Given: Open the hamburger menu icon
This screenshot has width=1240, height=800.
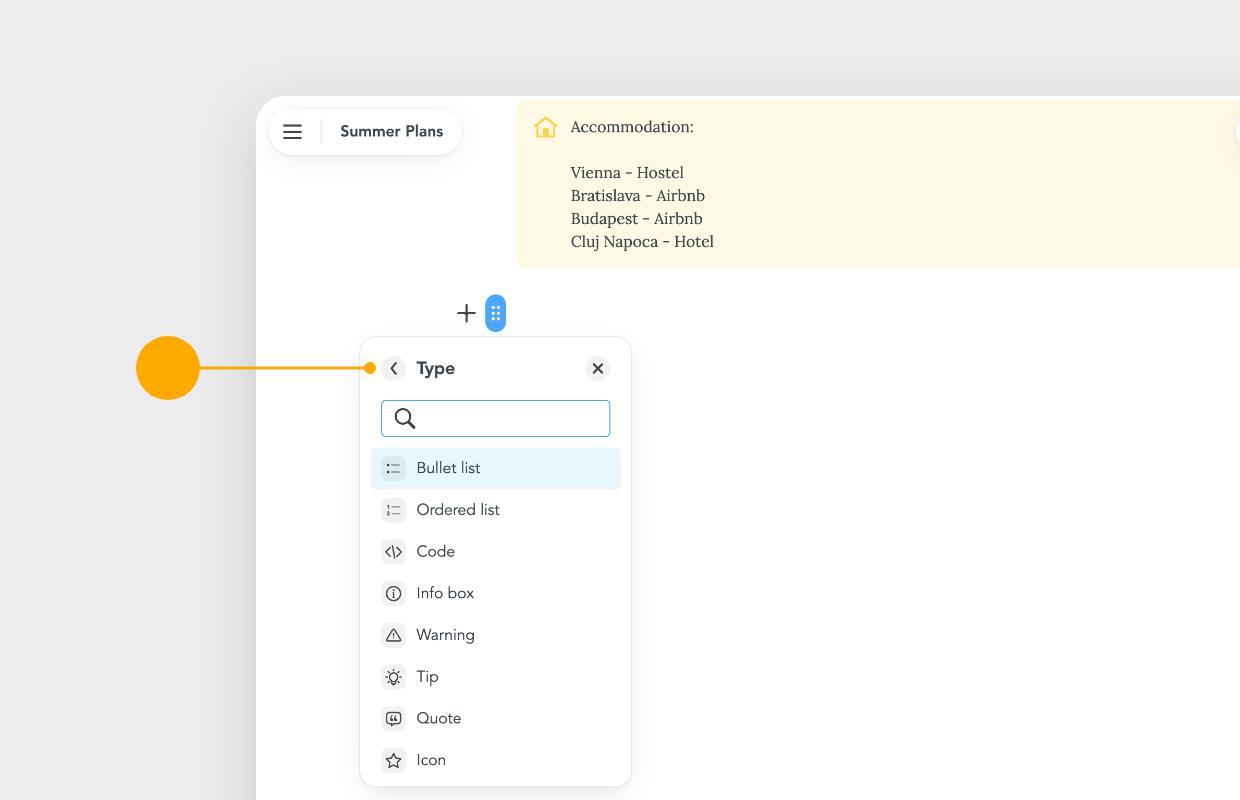Looking at the screenshot, I should [x=292, y=132].
